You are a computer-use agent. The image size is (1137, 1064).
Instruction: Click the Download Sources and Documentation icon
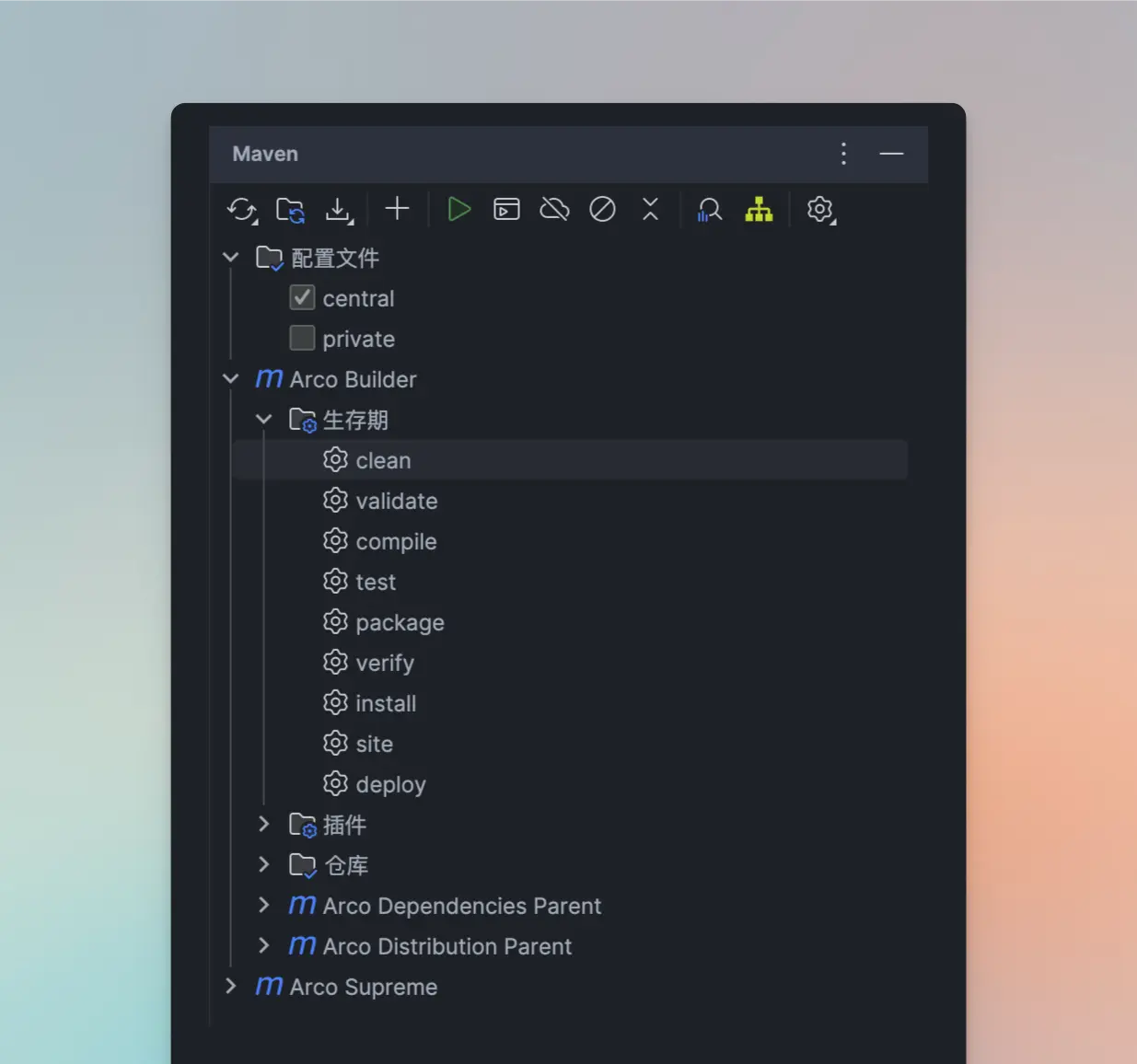tap(339, 210)
